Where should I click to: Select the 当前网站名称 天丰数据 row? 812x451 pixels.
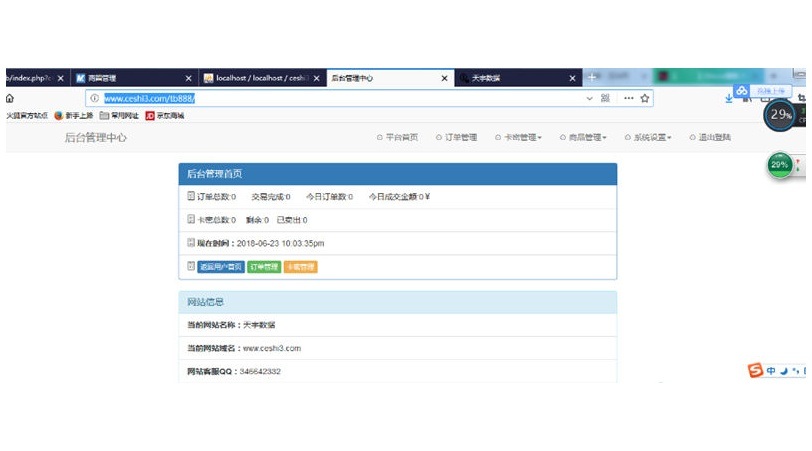[x=398, y=325]
